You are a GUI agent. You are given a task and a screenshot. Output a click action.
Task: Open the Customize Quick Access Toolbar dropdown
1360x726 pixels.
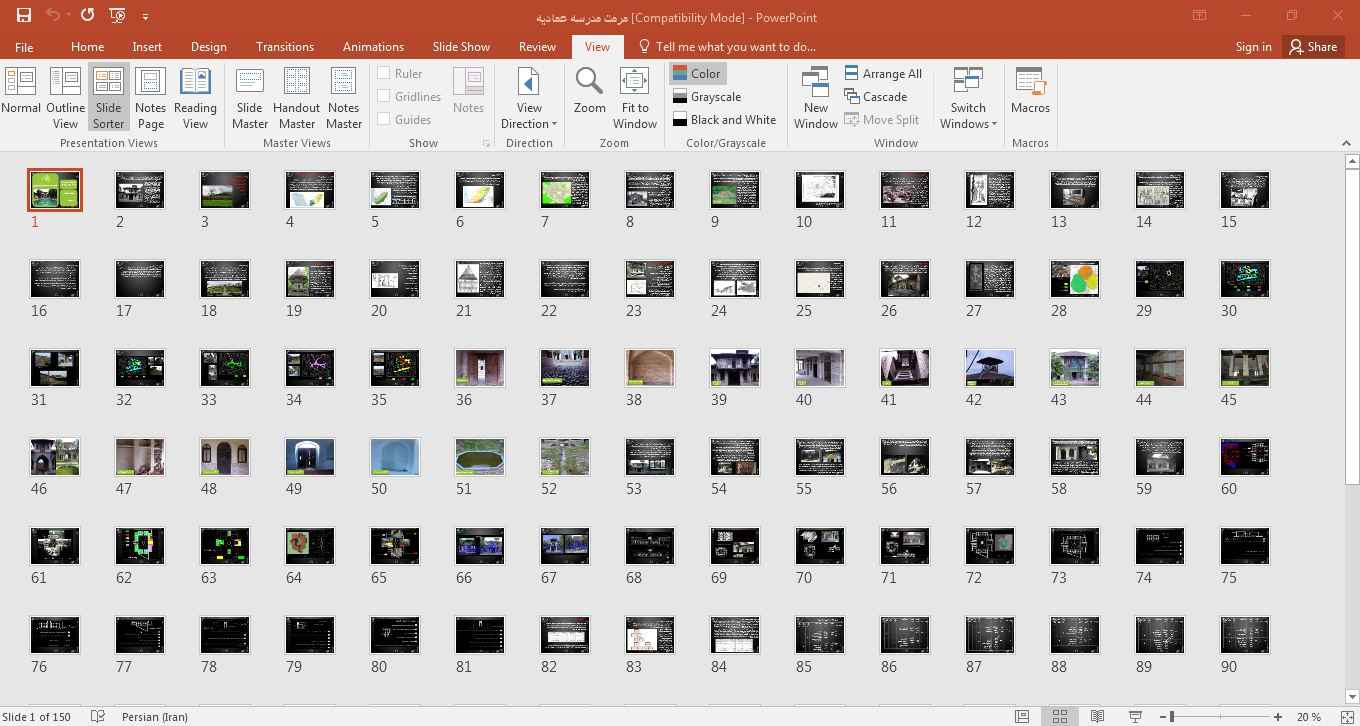point(146,17)
